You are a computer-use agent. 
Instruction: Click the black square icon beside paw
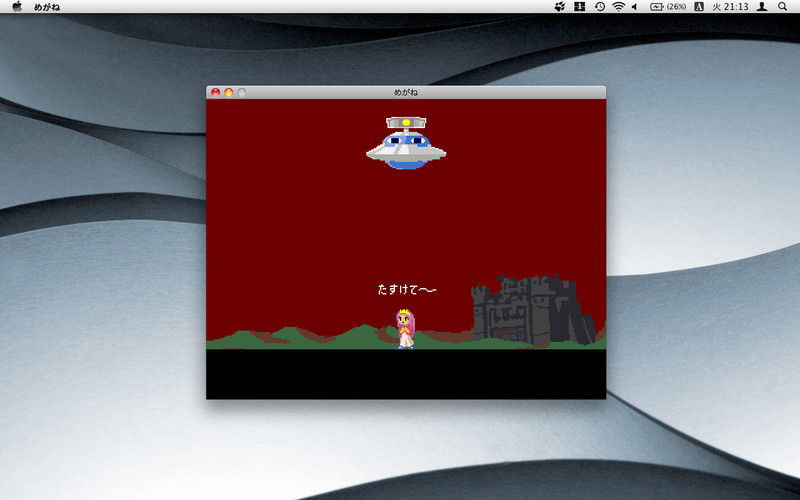[579, 7]
